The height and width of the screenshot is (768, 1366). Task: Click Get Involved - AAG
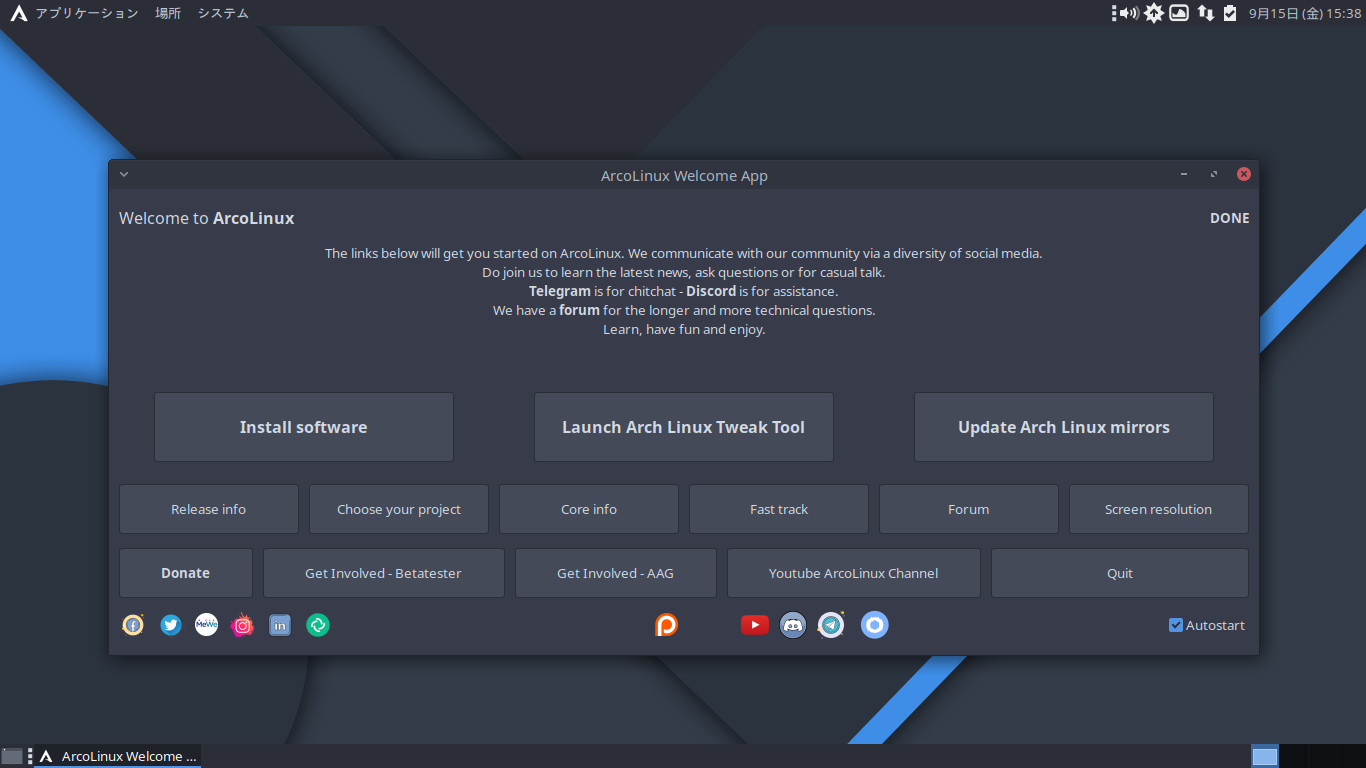coord(616,573)
